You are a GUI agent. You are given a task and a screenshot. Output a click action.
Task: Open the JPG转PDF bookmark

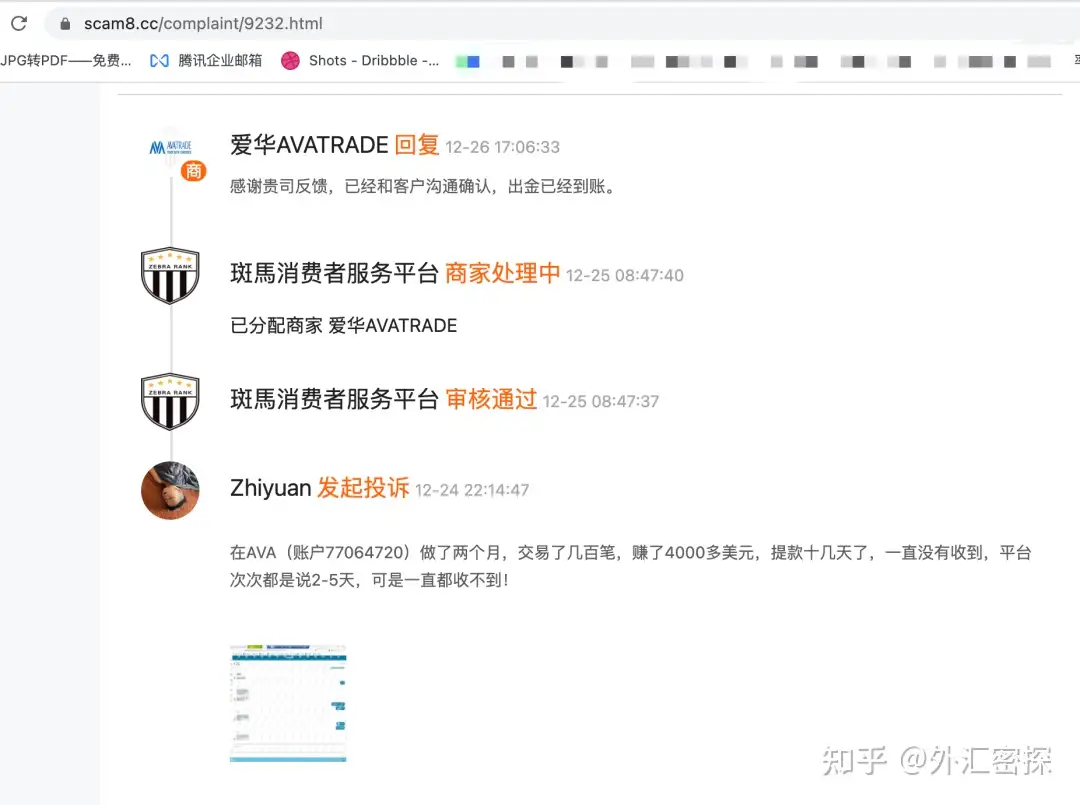[x=65, y=61]
